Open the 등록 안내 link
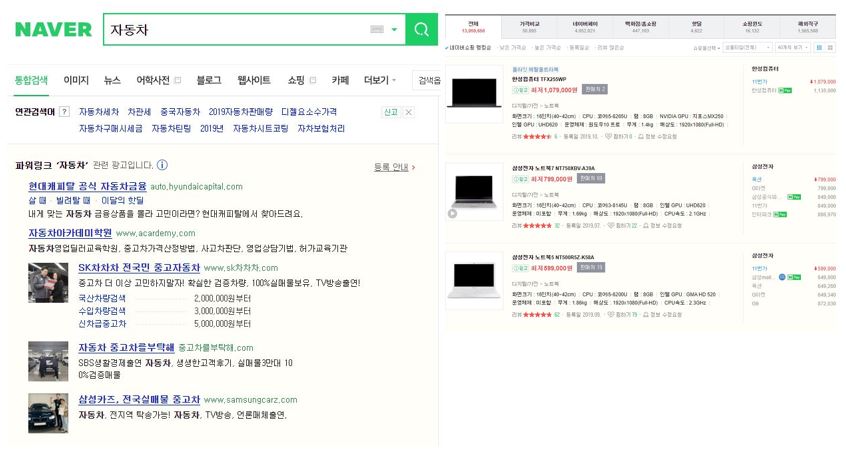Screen dimensions: 846x452 394,167
